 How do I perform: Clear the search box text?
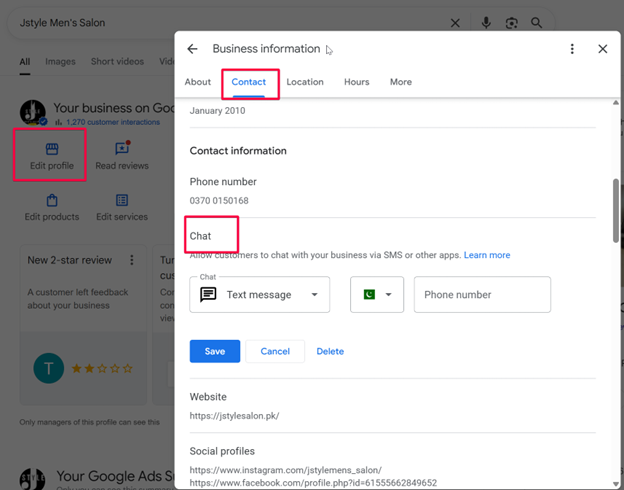tap(455, 23)
